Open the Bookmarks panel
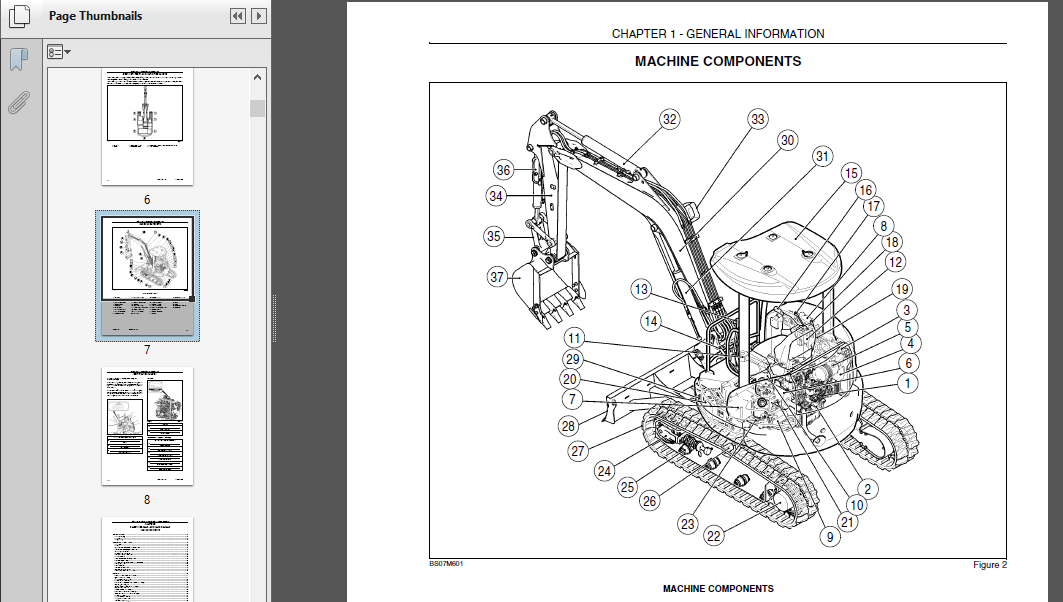Image resolution: width=1063 pixels, height=602 pixels. 19,60
